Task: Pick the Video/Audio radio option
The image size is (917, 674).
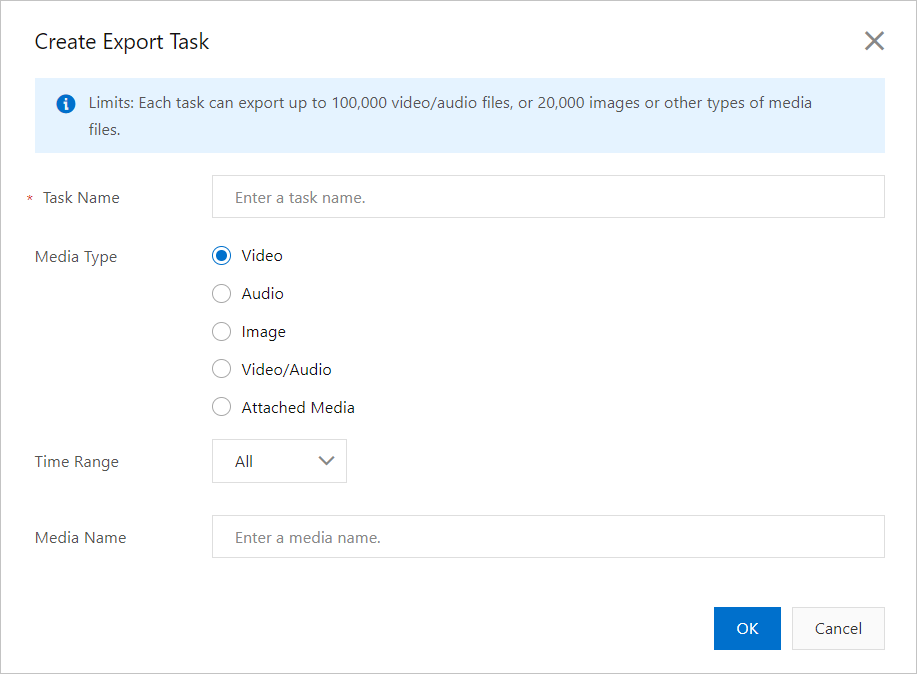Action: [x=222, y=370]
